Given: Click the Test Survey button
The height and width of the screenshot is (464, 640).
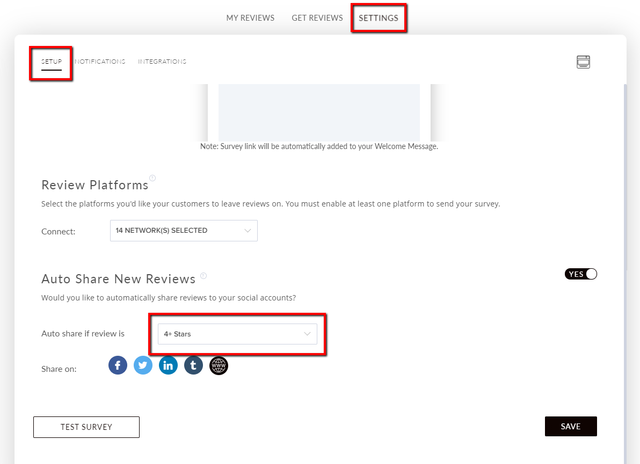Looking at the screenshot, I should 86,427.
